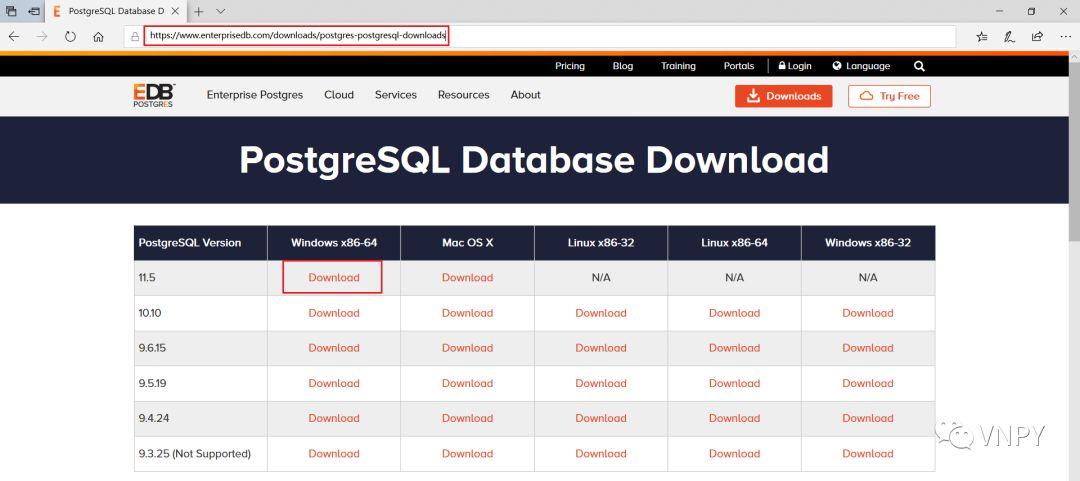Screen dimensions: 1080x481
Task: Download 9.4.24 for Linux x86-32
Action: 601,418
